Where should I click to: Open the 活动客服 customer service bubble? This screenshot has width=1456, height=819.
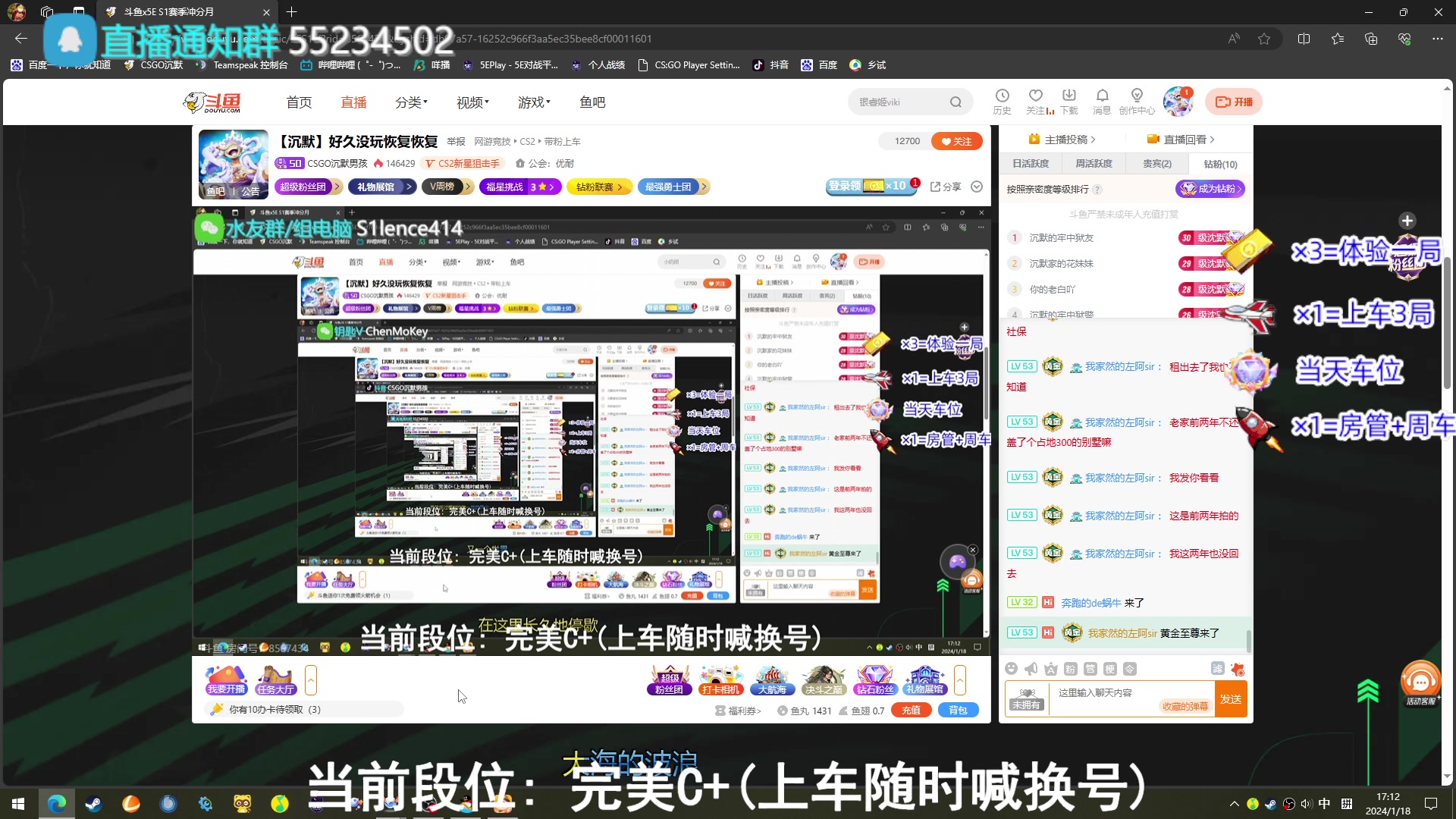tap(1420, 683)
